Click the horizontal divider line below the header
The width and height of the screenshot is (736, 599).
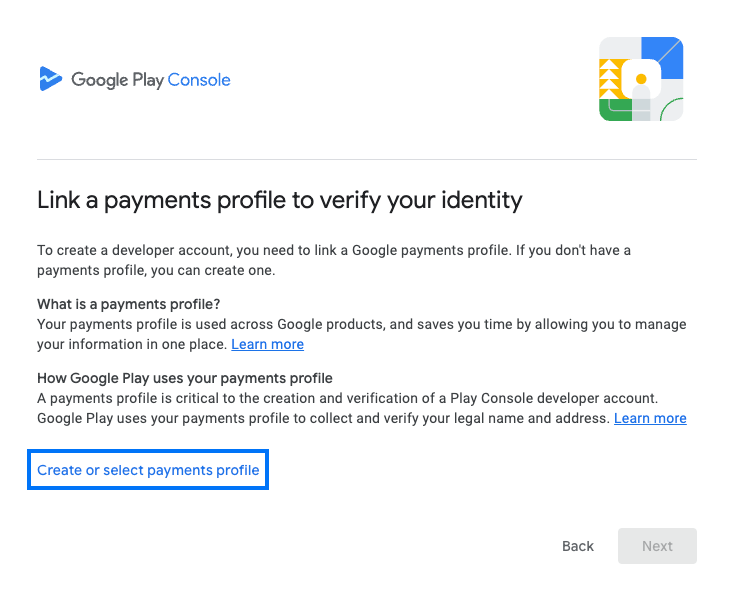pos(367,159)
